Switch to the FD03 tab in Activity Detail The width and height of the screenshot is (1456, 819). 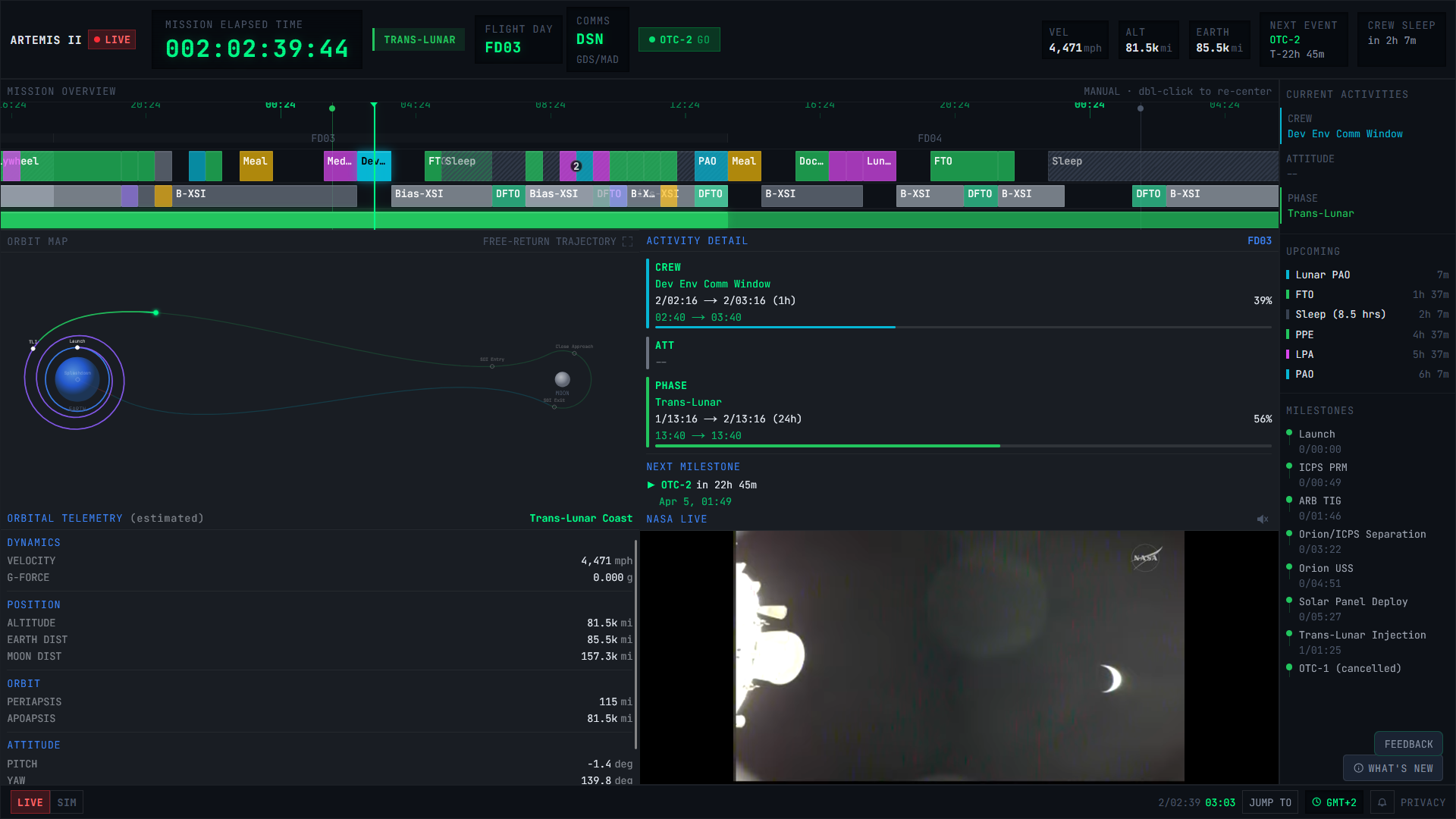point(1259,240)
